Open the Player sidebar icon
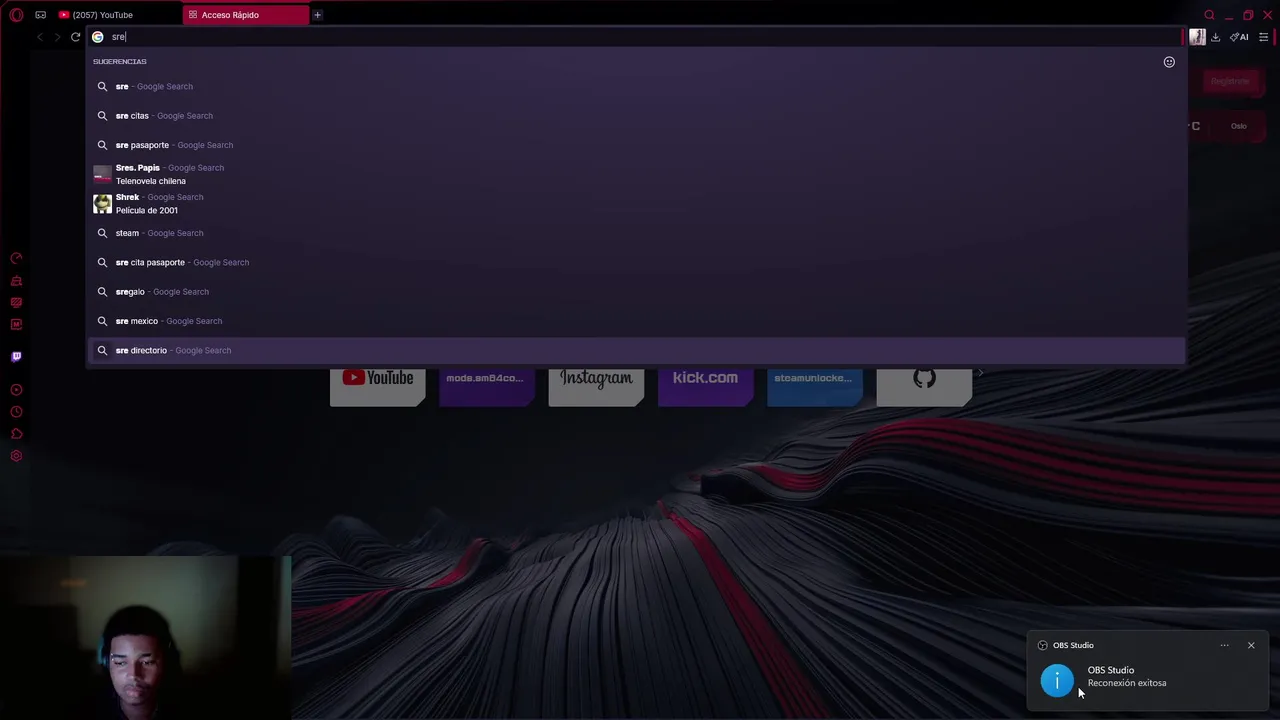Image resolution: width=1280 pixels, height=720 pixels. coord(16,390)
